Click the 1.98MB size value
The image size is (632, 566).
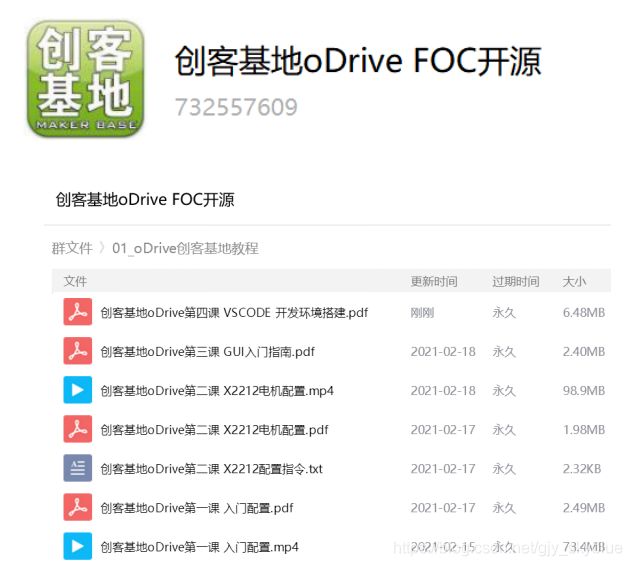pos(584,430)
